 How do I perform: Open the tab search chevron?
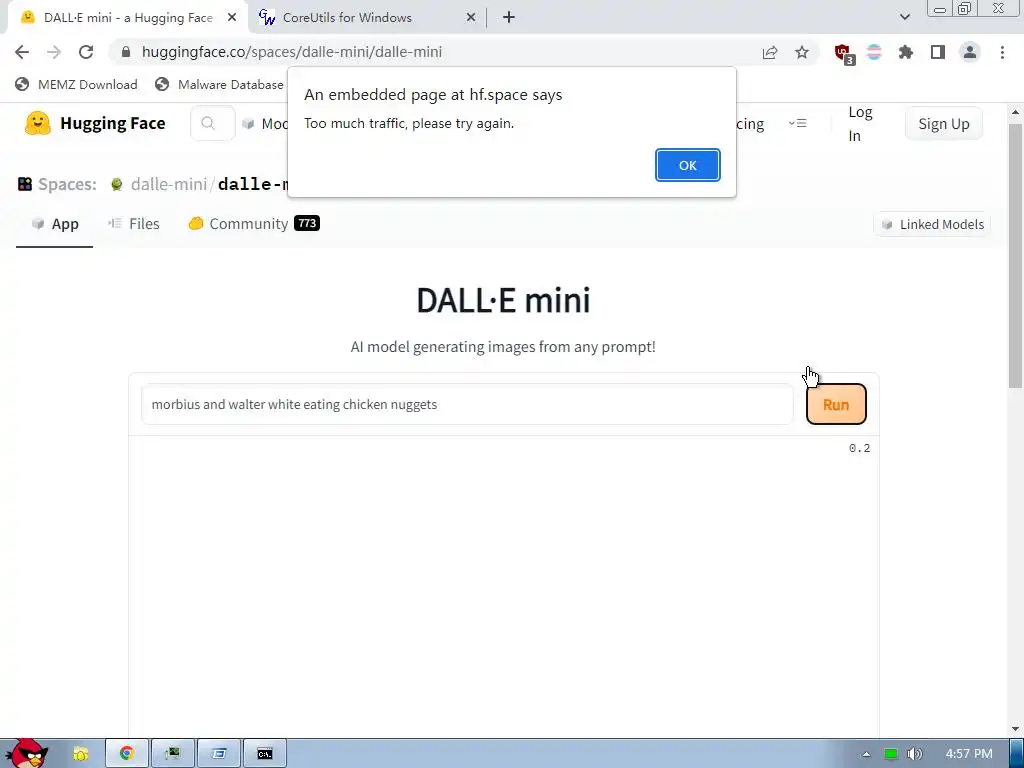tap(904, 18)
